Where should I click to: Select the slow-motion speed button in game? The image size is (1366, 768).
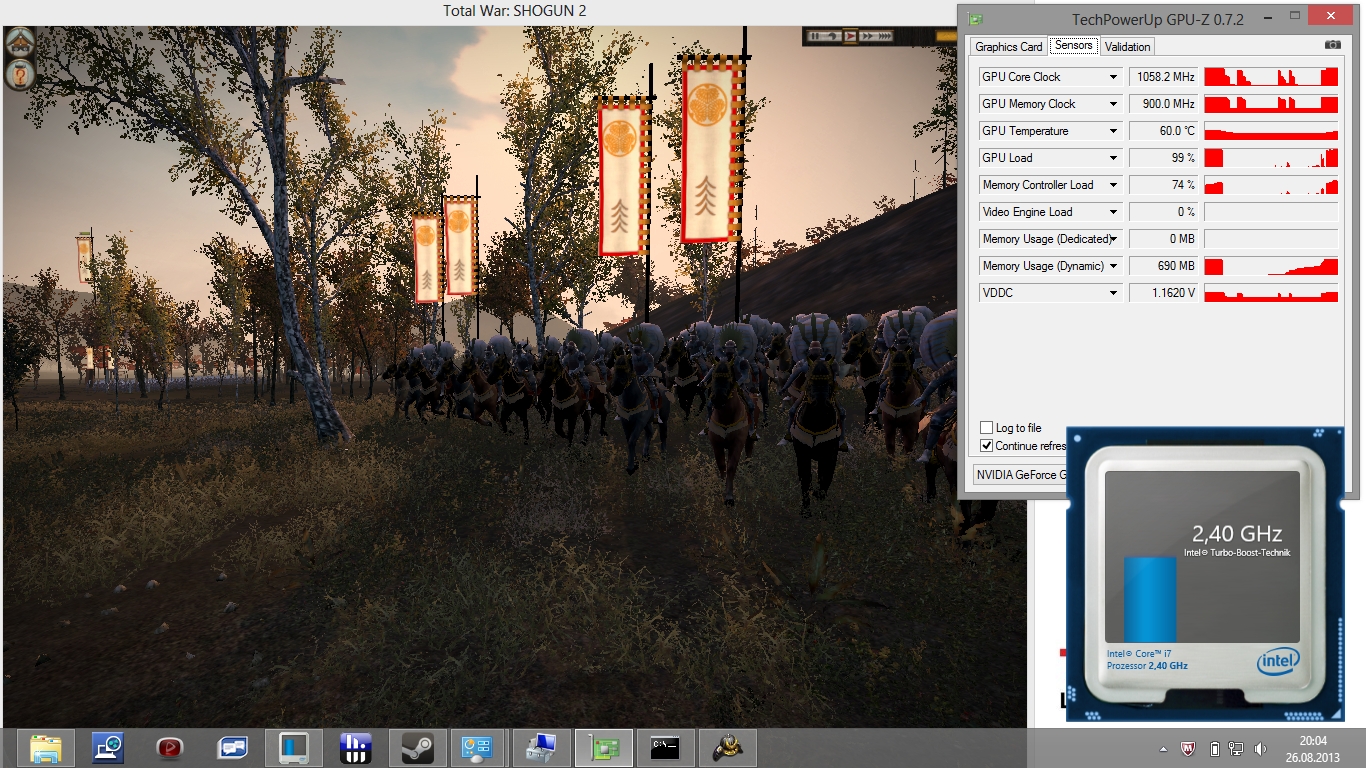[x=833, y=36]
